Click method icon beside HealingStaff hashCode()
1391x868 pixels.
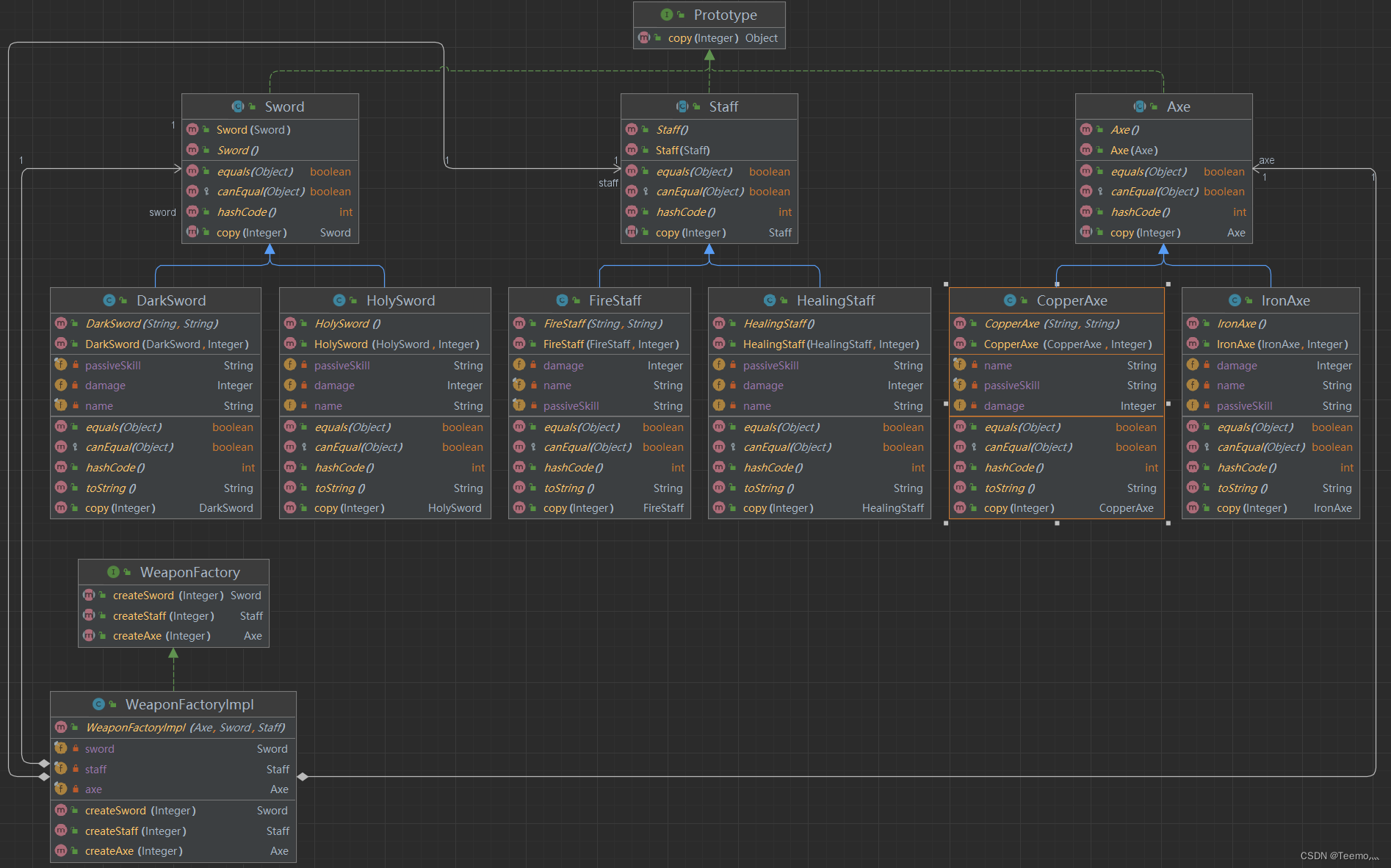[719, 467]
